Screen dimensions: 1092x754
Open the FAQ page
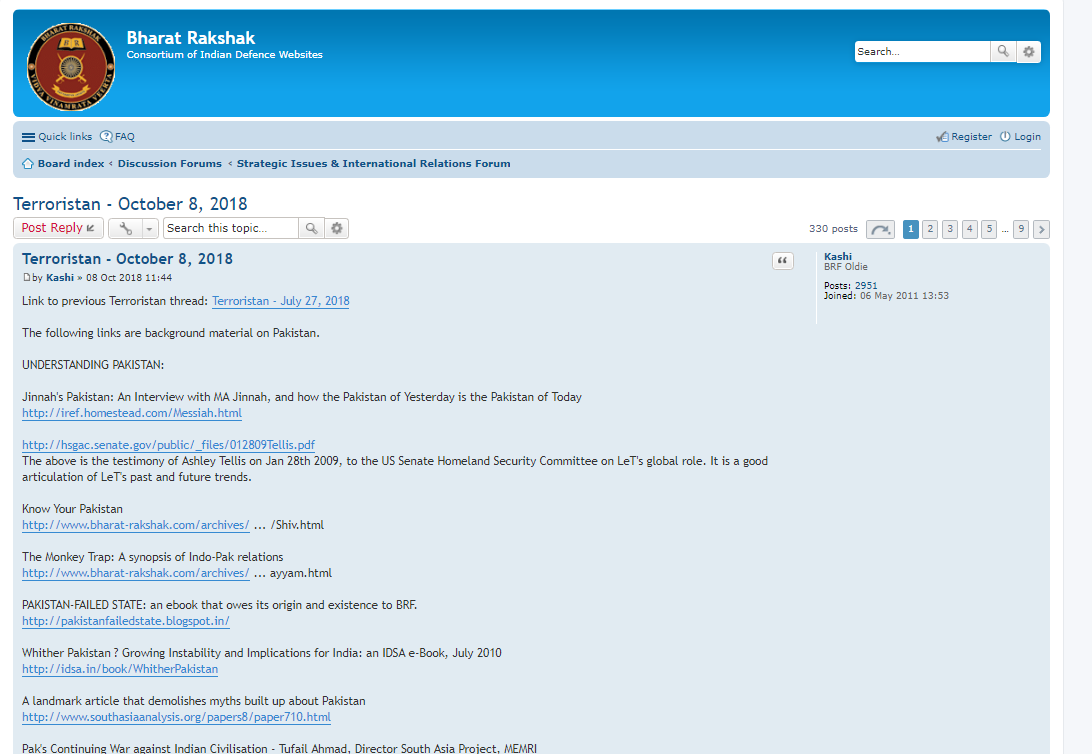point(118,136)
